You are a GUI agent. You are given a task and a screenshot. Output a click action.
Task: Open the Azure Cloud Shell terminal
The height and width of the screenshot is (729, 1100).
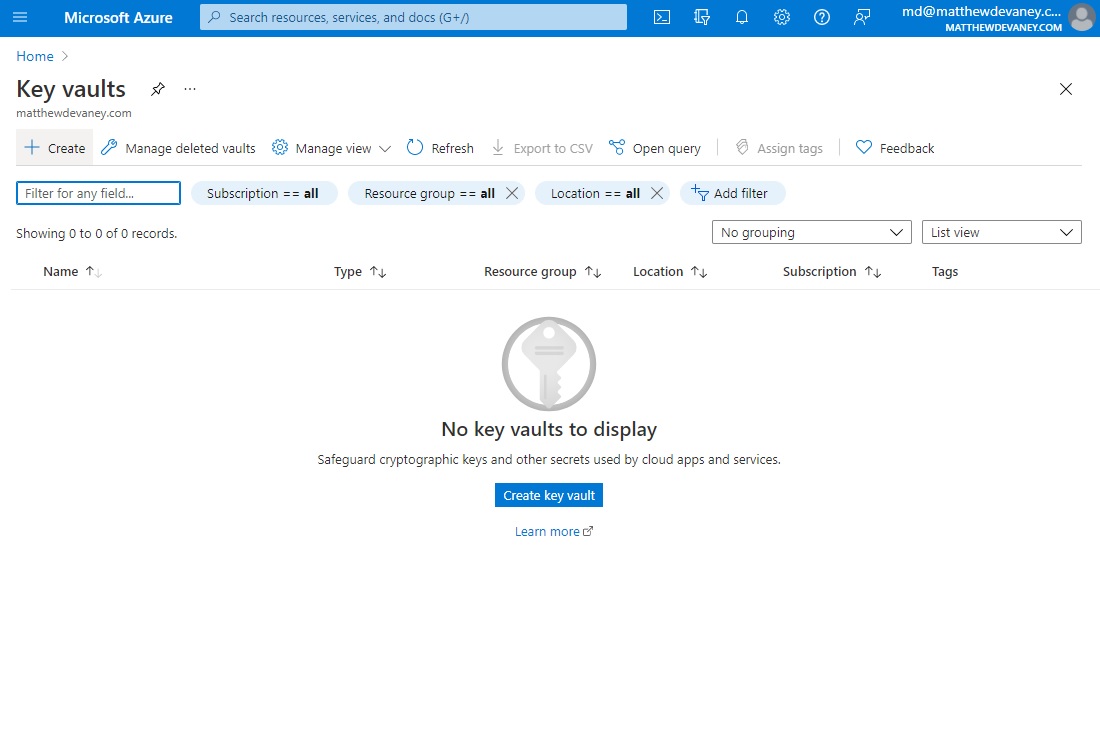point(661,17)
